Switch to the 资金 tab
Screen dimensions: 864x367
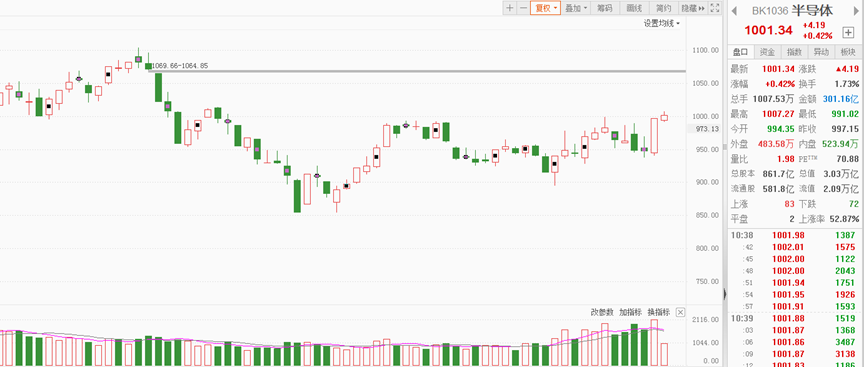767,52
